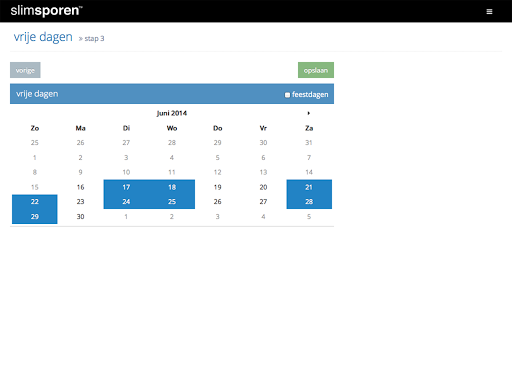Select day 16 in calendar

point(80,187)
